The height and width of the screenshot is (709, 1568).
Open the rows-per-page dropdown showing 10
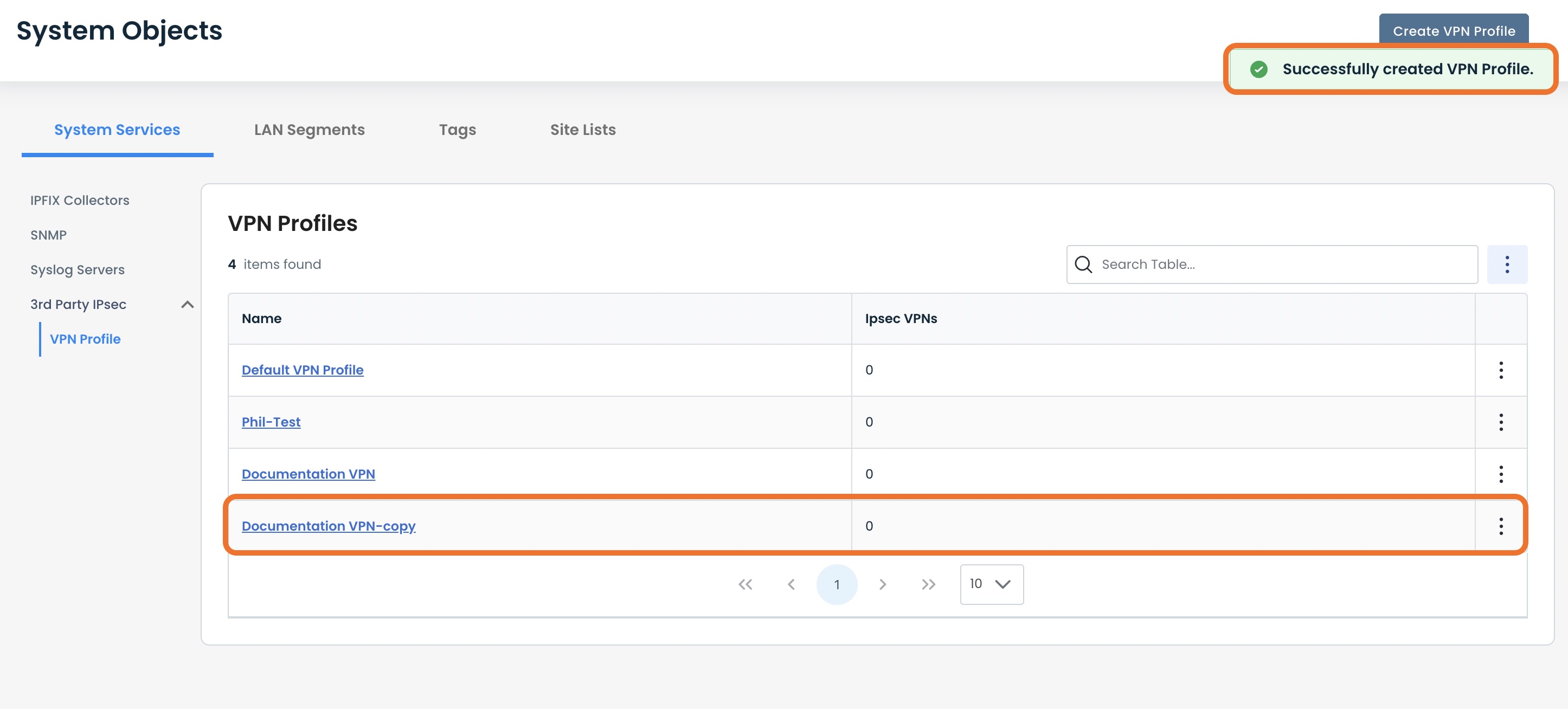pyautogui.click(x=992, y=584)
